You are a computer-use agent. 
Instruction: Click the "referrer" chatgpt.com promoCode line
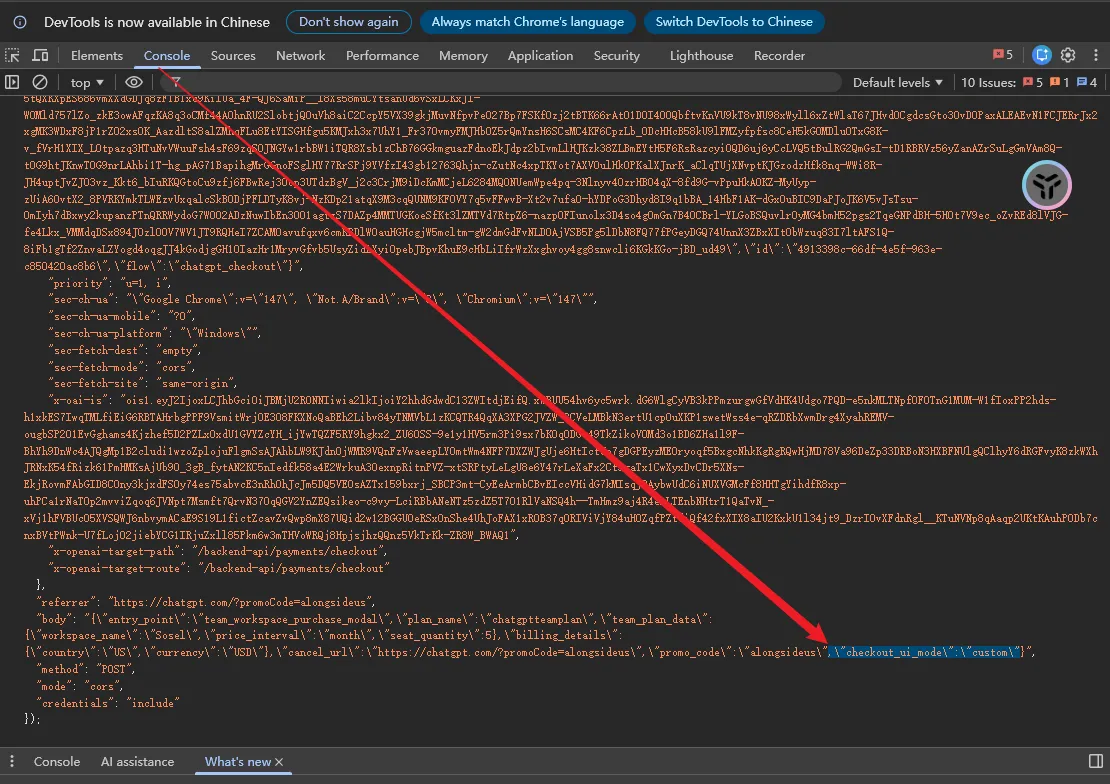(205, 602)
